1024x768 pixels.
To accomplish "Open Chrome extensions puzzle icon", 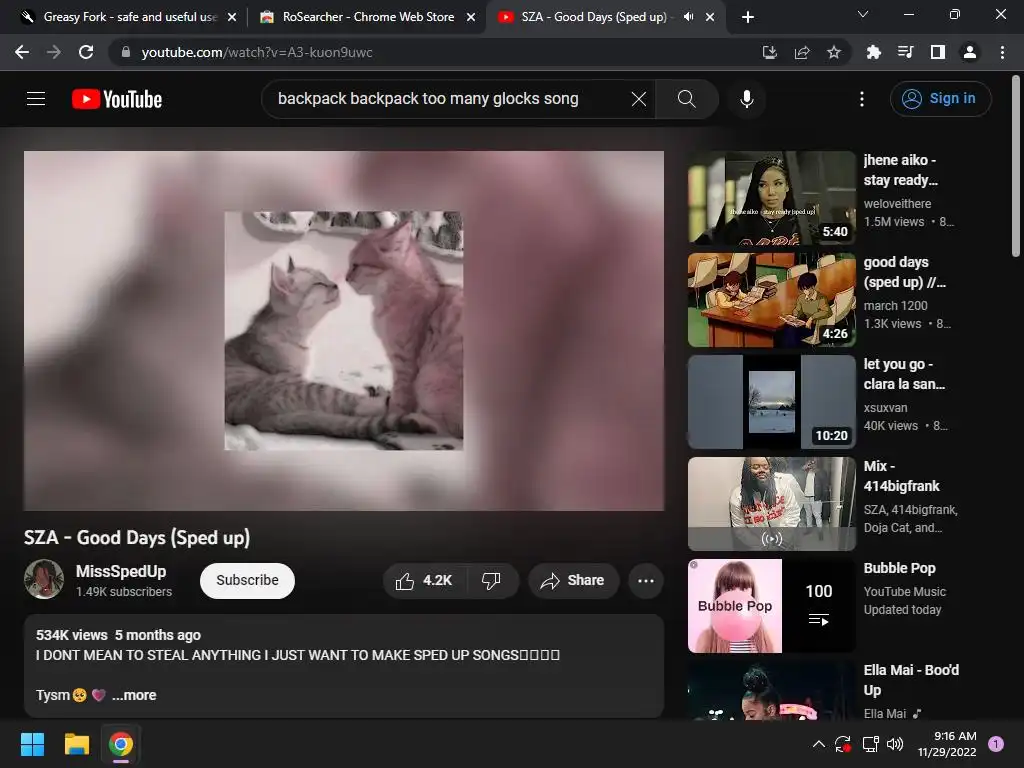I will (873, 52).
